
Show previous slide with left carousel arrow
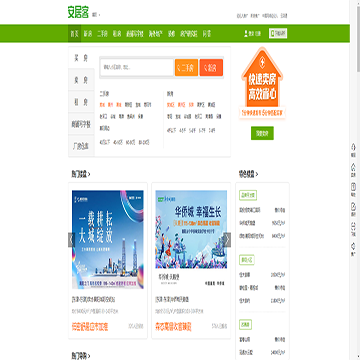coord(71,240)
